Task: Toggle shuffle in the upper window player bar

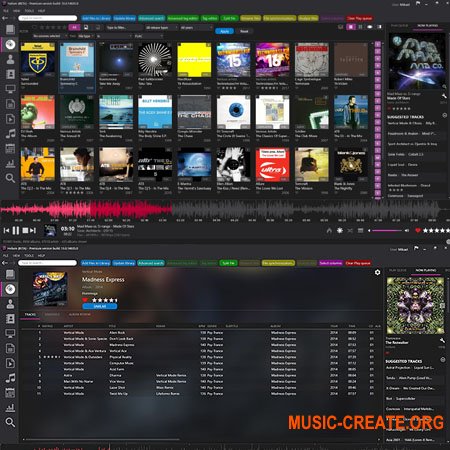Action: point(350,230)
